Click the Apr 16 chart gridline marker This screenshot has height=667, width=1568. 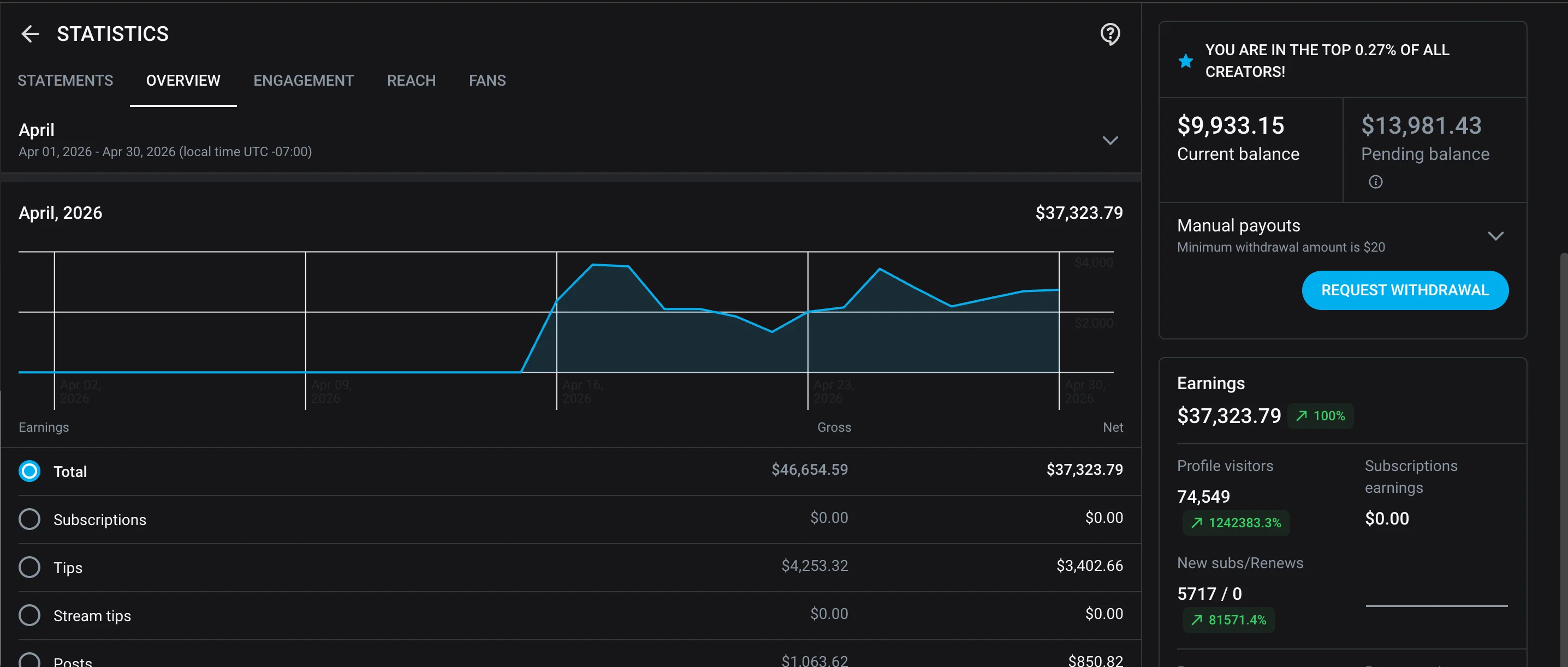point(556,330)
